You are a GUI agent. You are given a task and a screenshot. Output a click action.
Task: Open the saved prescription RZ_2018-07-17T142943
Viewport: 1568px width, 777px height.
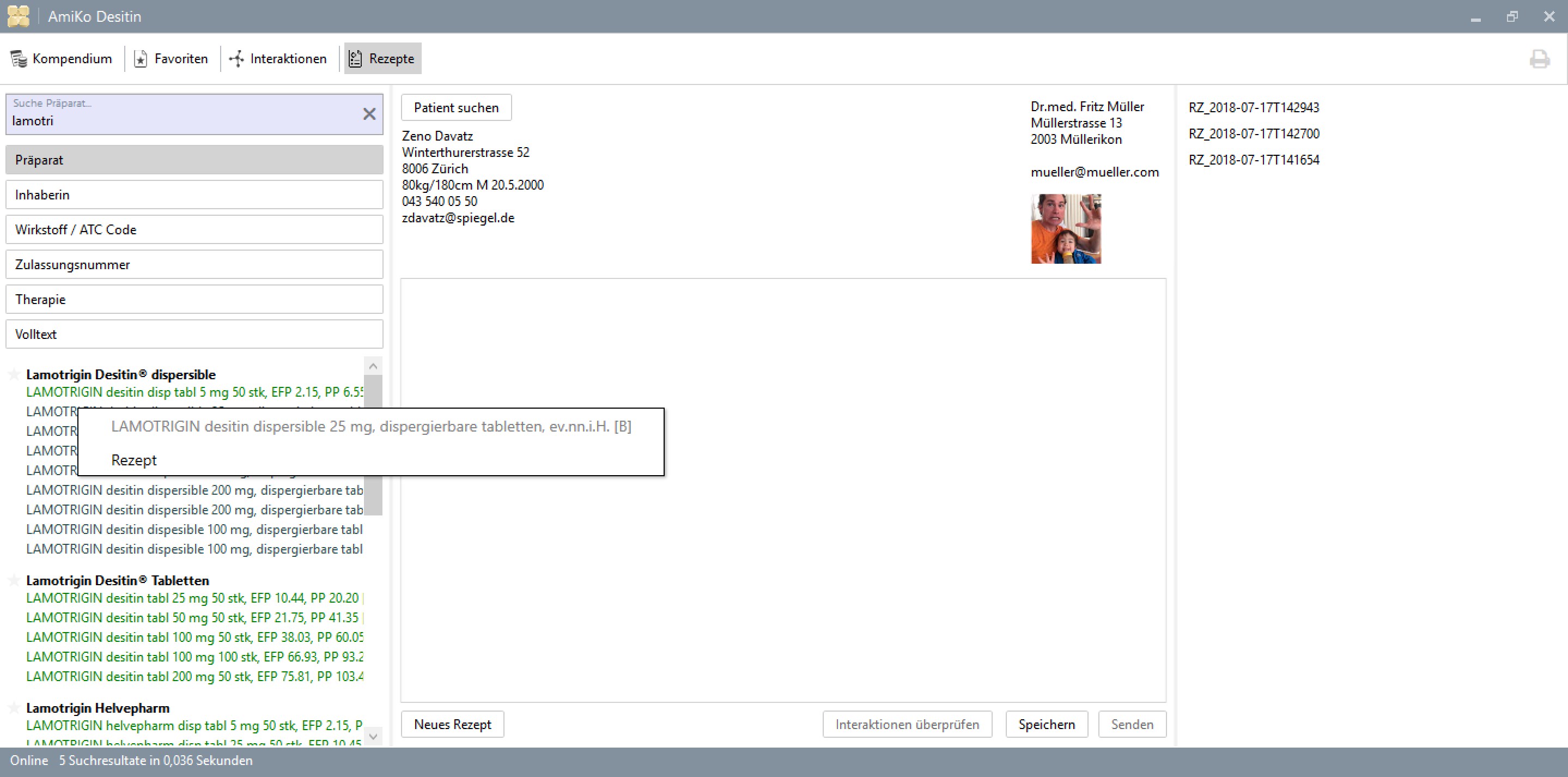point(1254,107)
